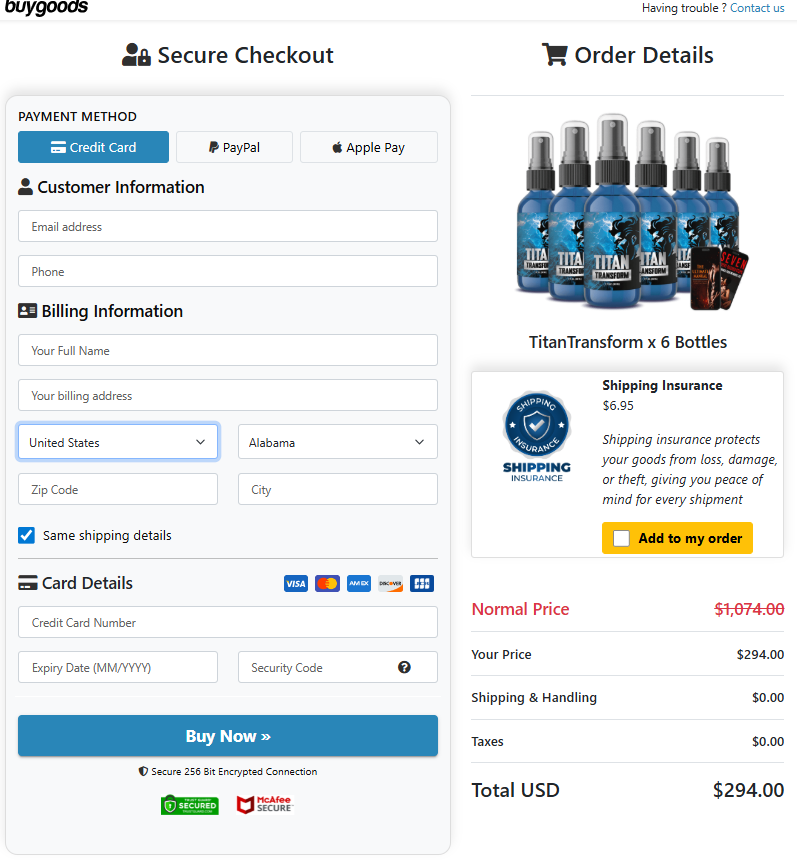Click the McAfee Secure badge
Screen dimensions: 797x862
265,804
